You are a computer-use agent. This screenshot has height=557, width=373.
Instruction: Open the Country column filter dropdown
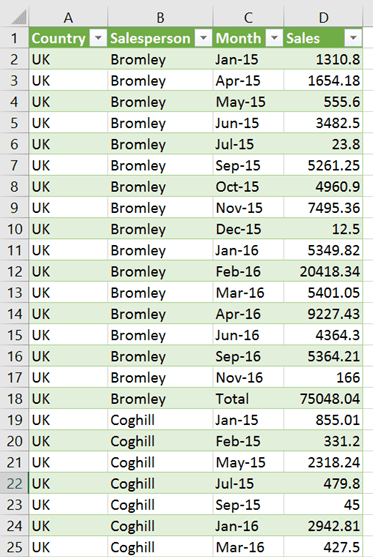98,38
